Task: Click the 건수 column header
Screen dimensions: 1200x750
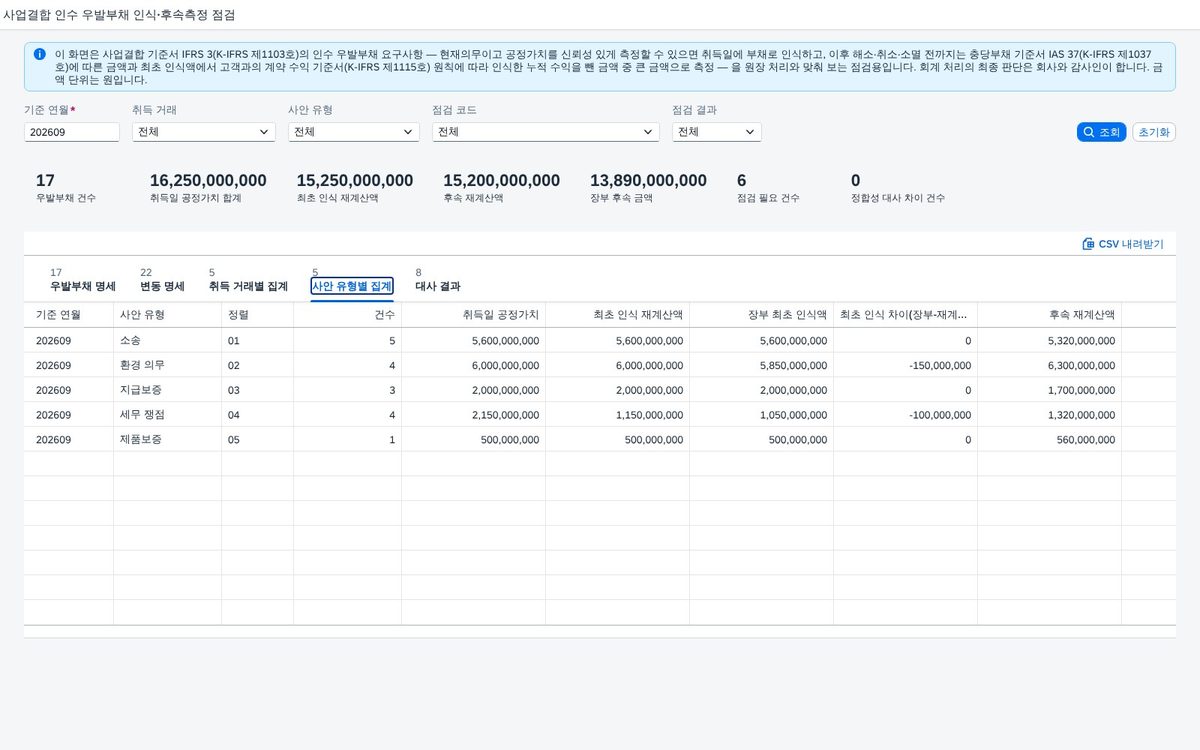Action: (x=348, y=315)
